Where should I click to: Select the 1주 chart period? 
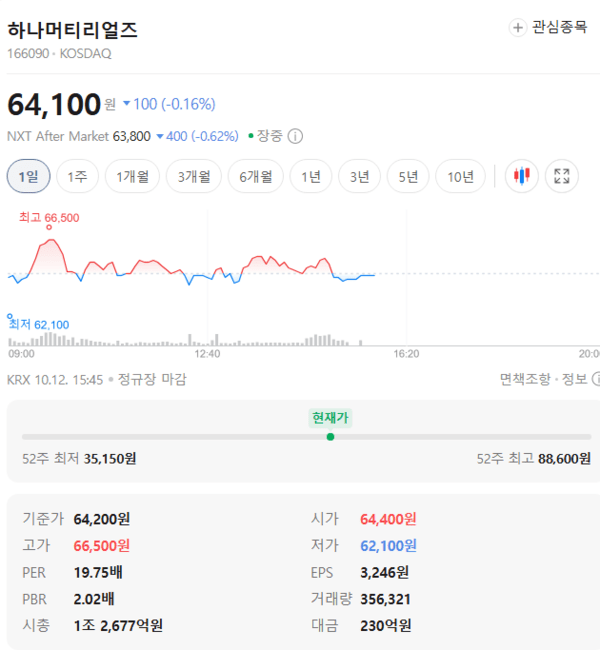(78, 176)
